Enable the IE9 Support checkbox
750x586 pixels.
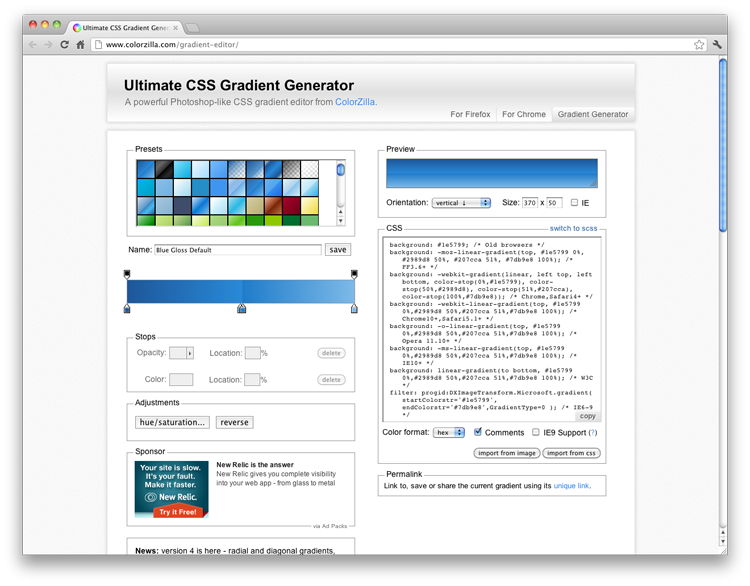536,432
